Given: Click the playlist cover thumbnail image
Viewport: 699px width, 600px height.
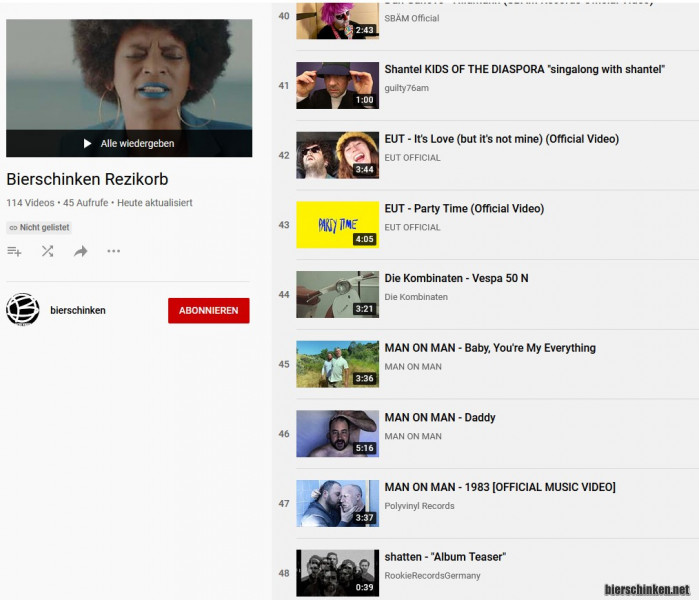Looking at the screenshot, I should point(129,88).
